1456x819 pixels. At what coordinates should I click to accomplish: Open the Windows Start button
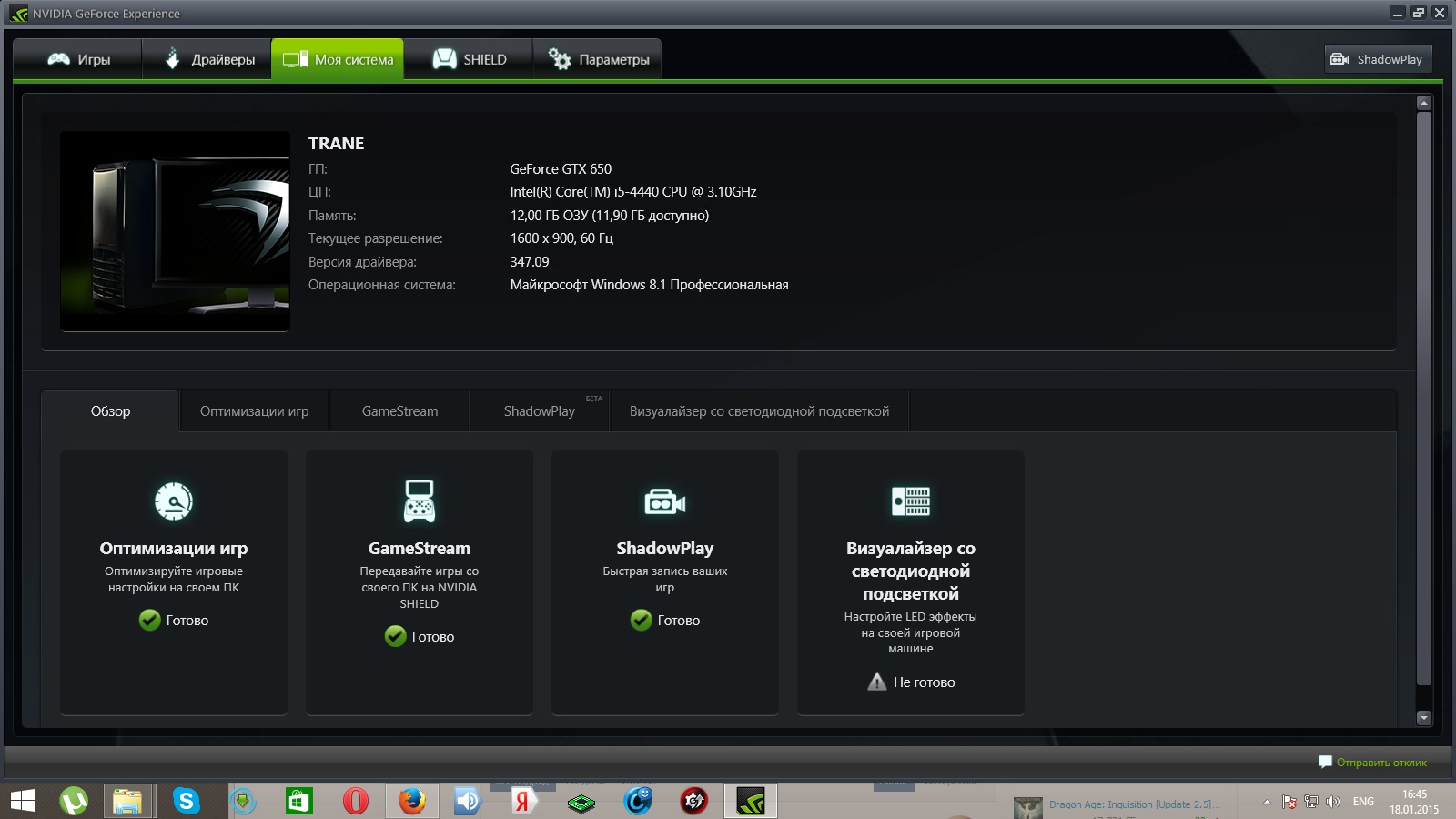23,801
